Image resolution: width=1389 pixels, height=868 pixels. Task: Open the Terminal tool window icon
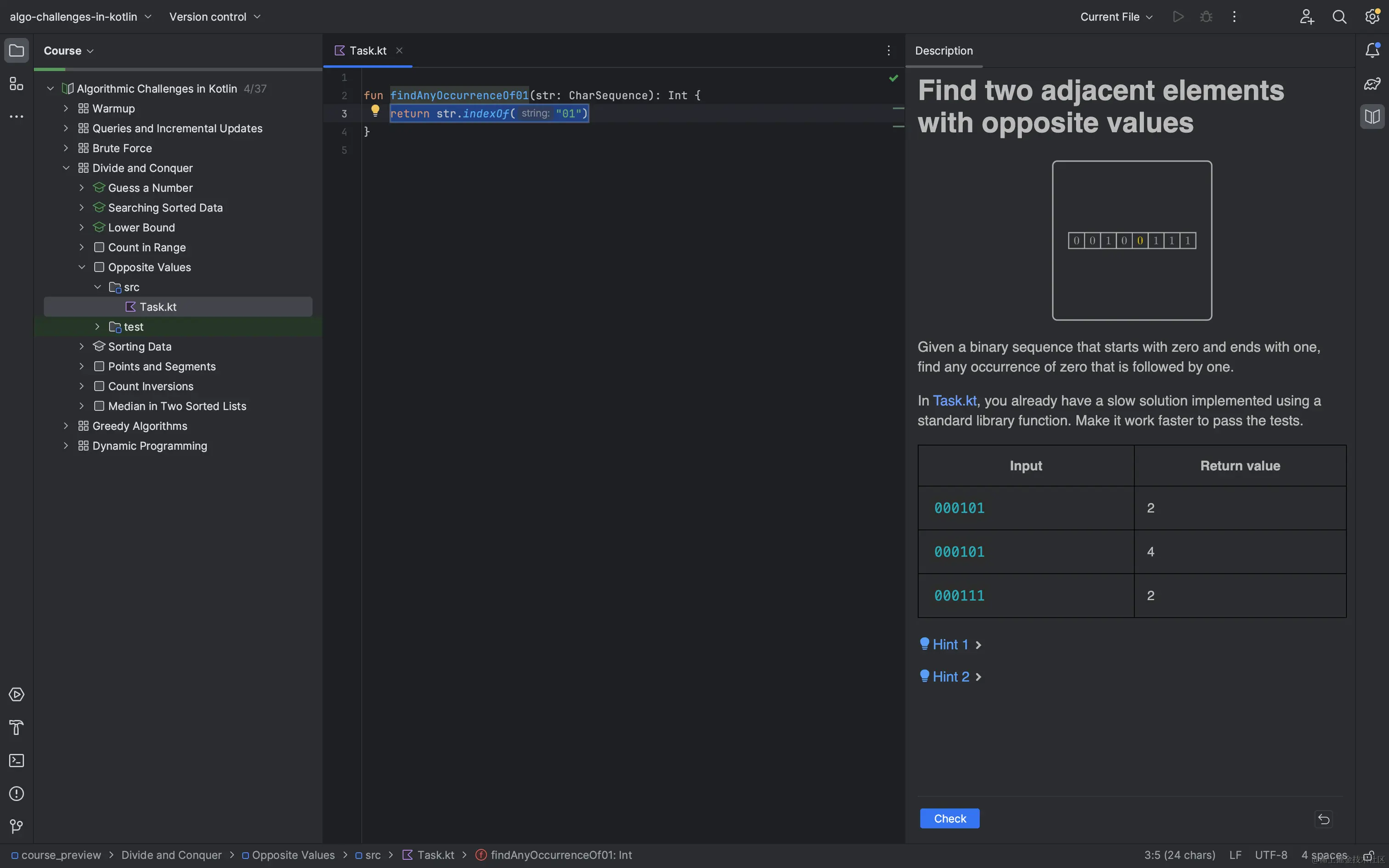[16, 761]
